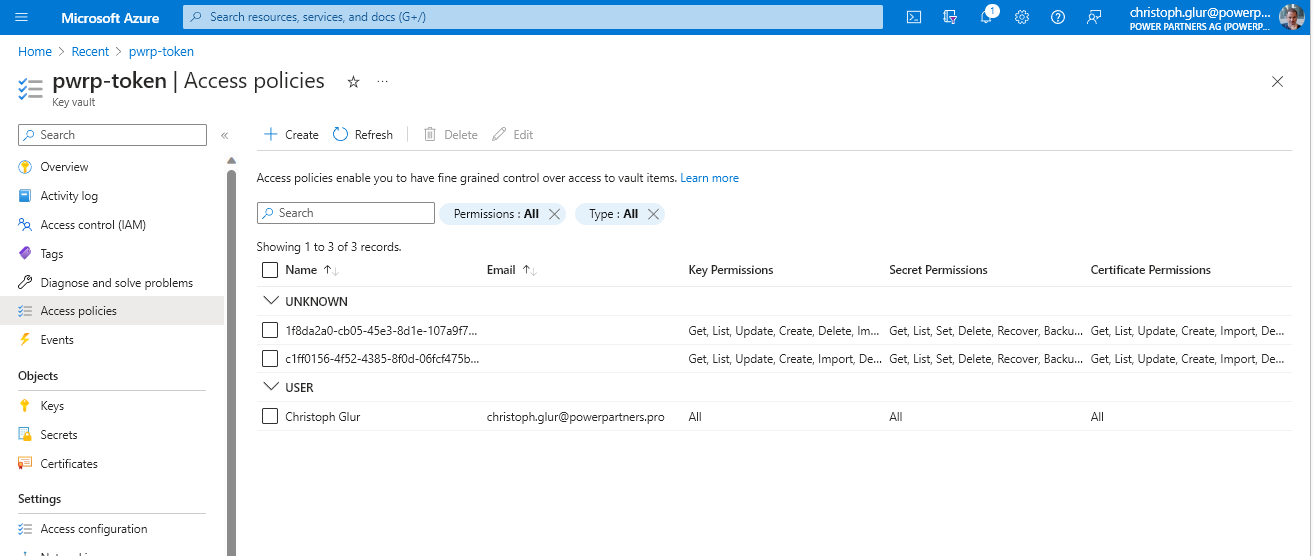Open portal settings gear
The image size is (1313, 556).
pyautogui.click(x=1022, y=17)
